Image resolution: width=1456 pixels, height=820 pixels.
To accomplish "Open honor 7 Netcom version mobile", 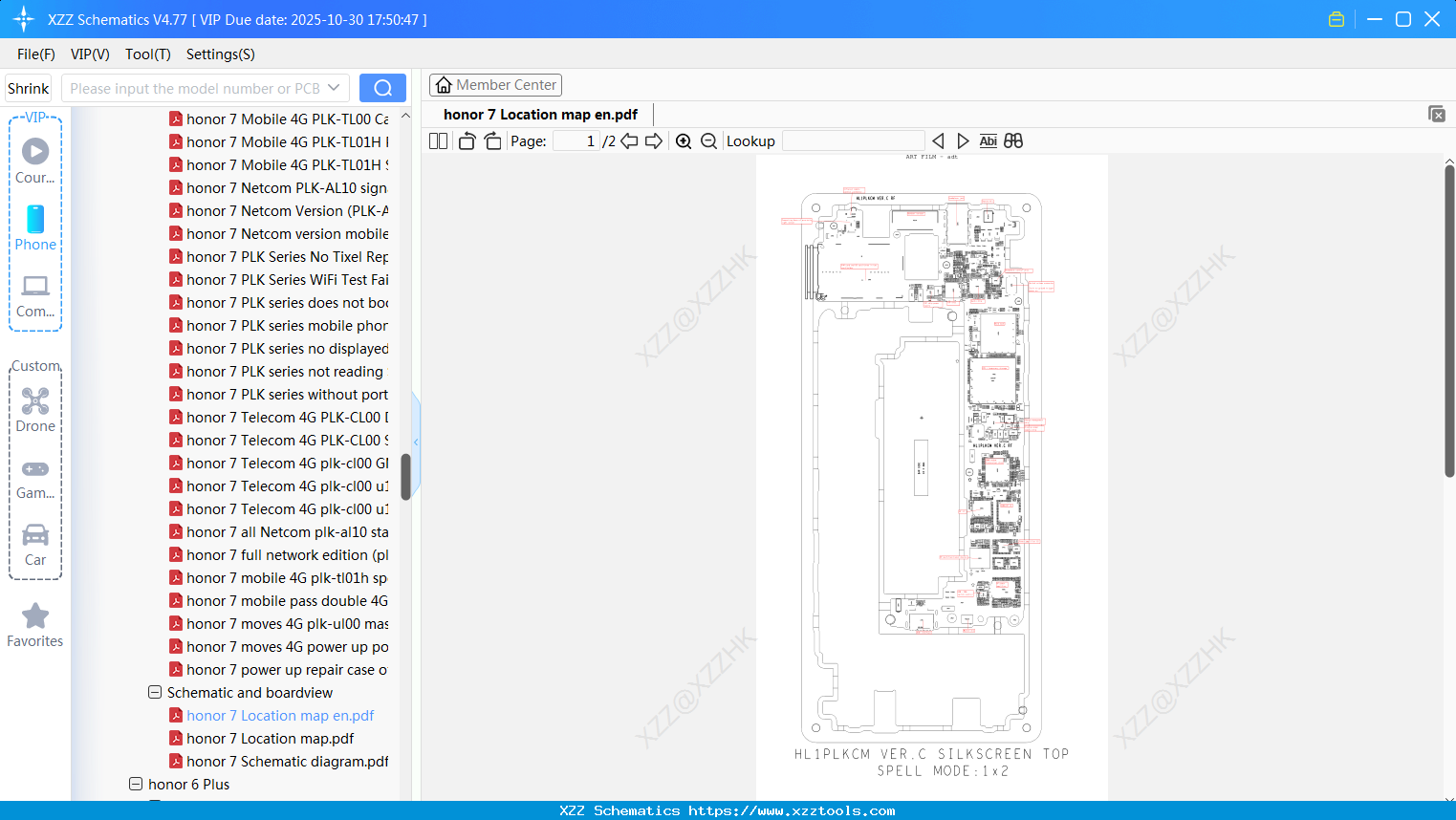I will 287,233.
